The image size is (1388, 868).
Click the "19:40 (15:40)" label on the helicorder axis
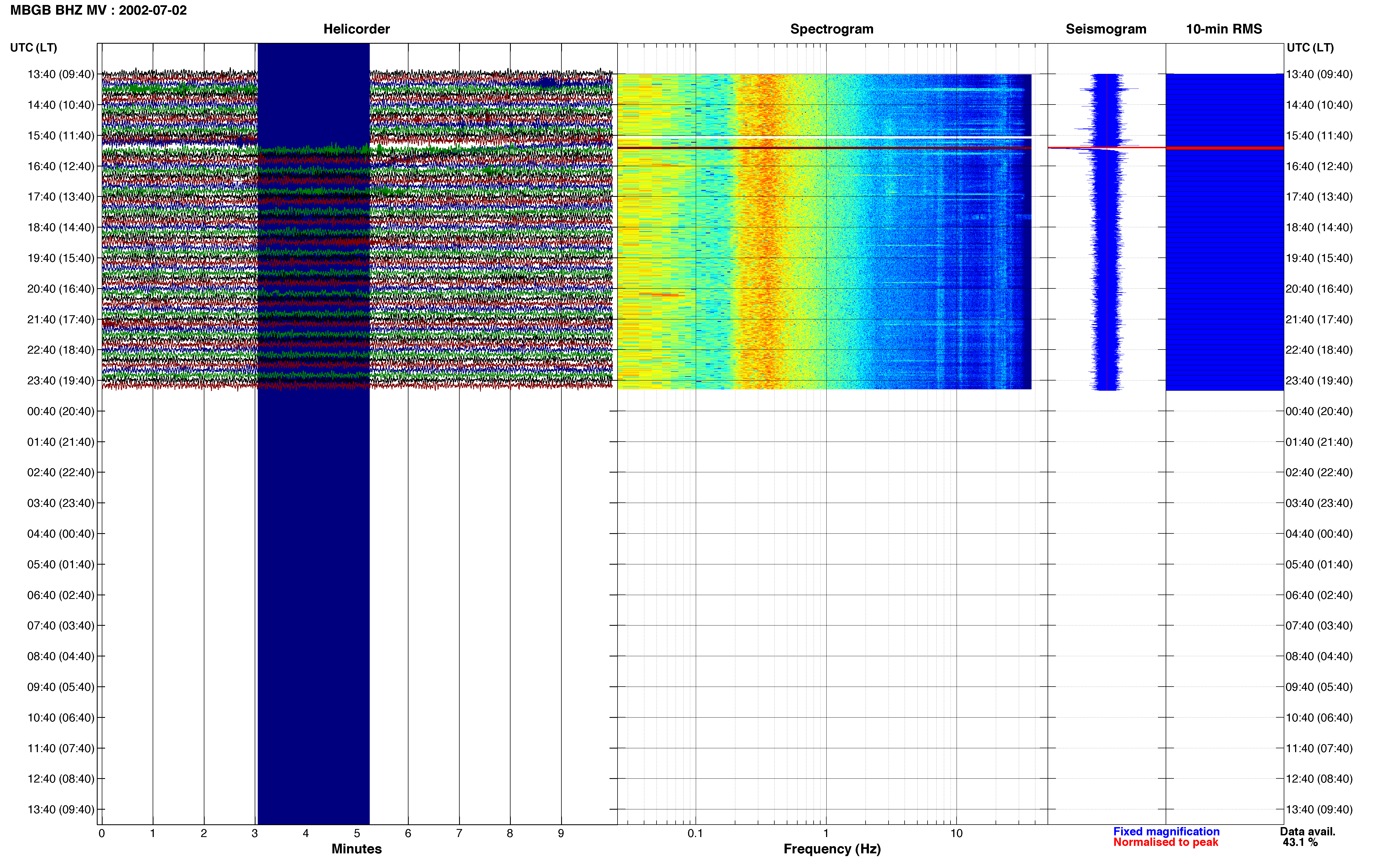point(61,258)
